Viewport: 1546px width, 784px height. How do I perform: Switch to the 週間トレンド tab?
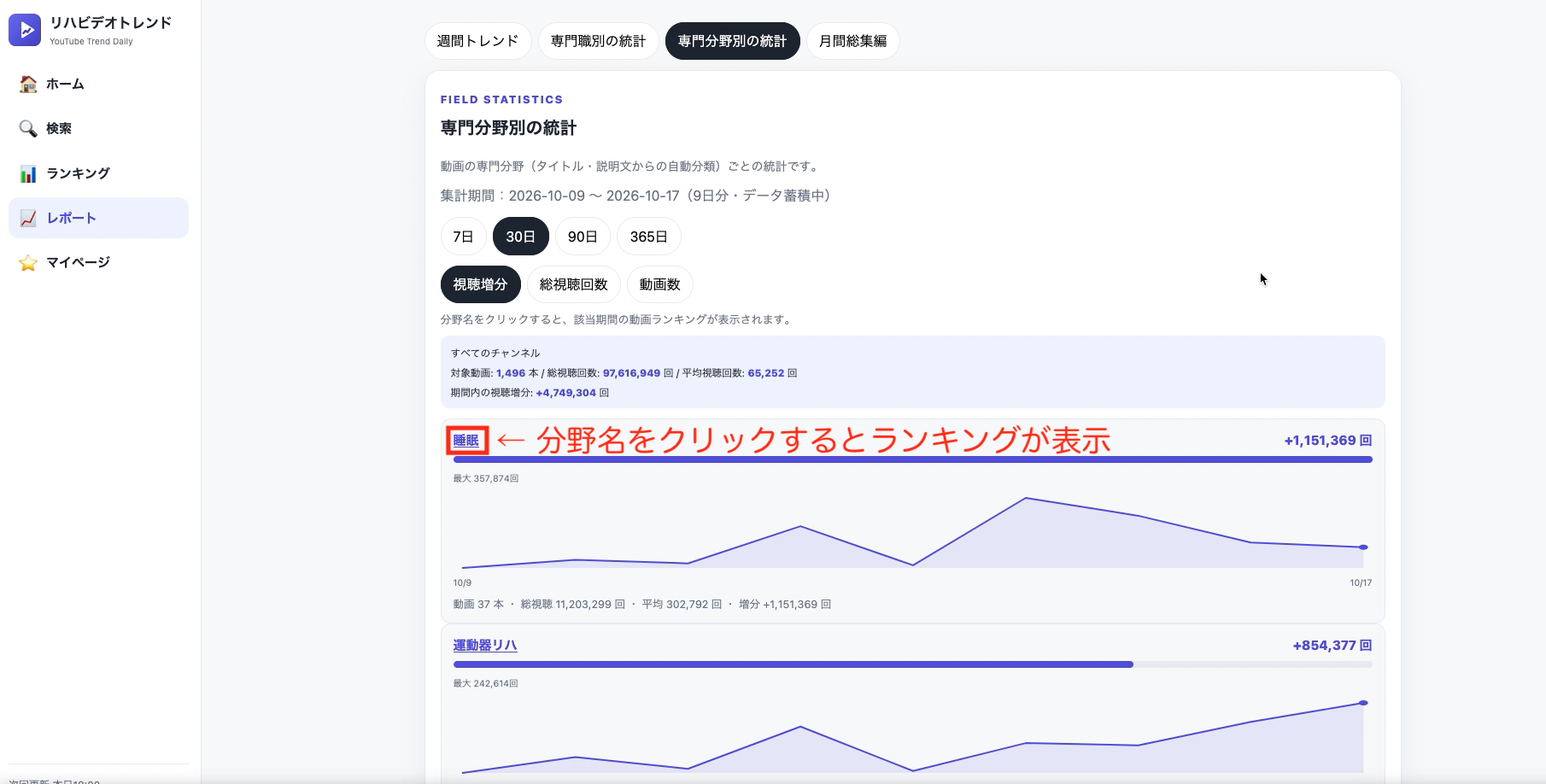pos(477,41)
